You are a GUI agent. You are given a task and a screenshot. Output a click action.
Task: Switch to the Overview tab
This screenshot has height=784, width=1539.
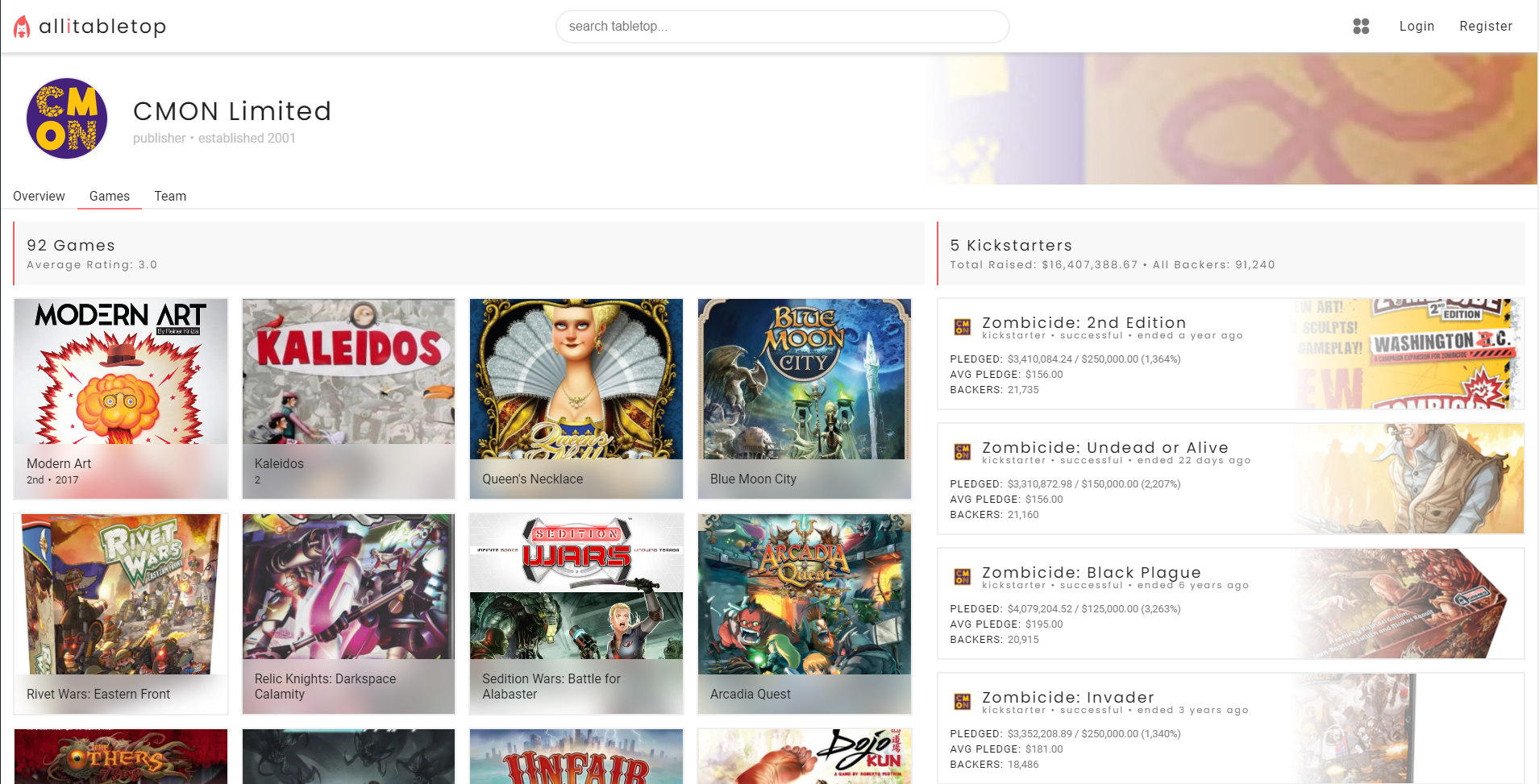click(39, 196)
